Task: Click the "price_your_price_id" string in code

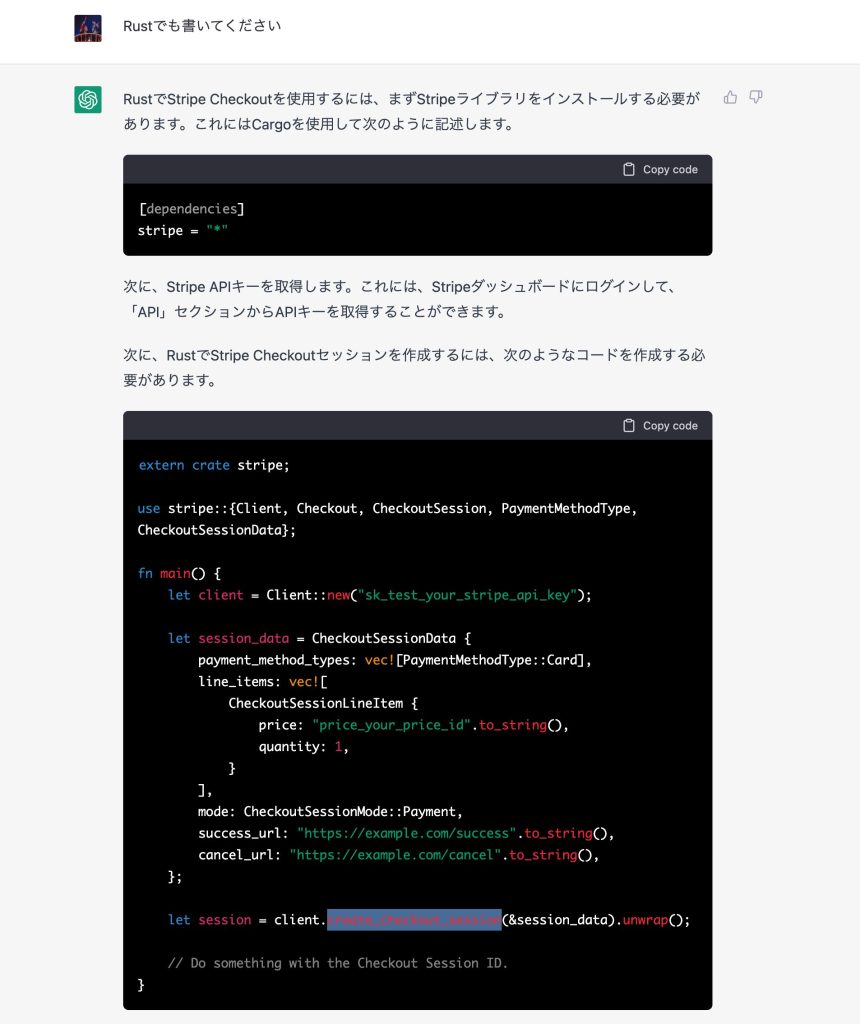Action: (x=391, y=725)
